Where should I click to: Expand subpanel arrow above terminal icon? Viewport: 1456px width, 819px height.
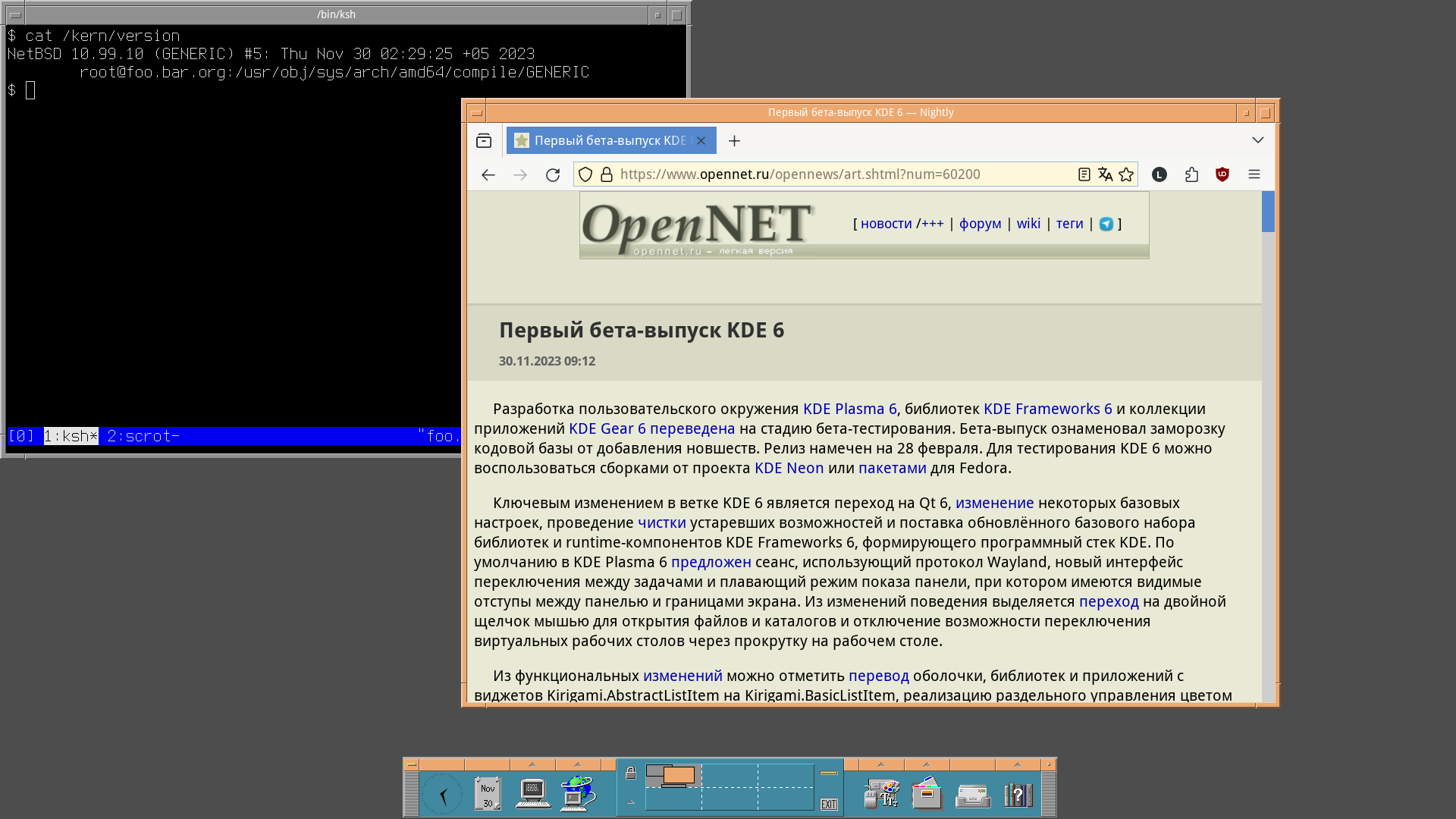tap(532, 765)
